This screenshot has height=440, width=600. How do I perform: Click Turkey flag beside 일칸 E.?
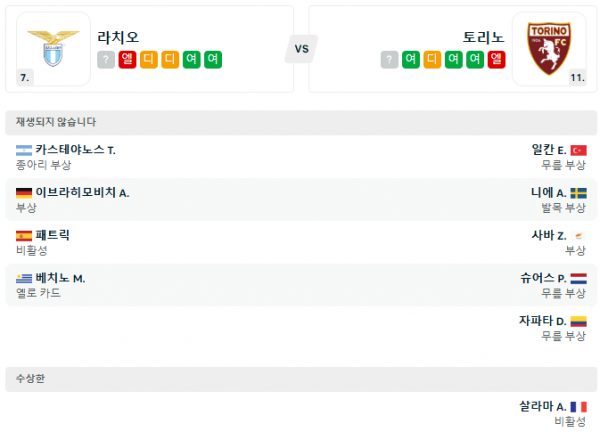[x=578, y=150]
